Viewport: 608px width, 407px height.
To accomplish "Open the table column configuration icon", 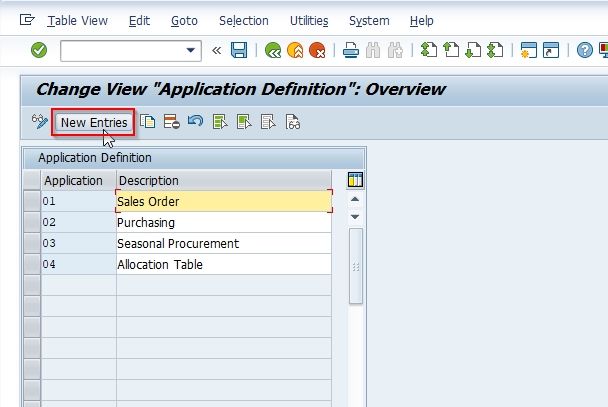I will 355,180.
